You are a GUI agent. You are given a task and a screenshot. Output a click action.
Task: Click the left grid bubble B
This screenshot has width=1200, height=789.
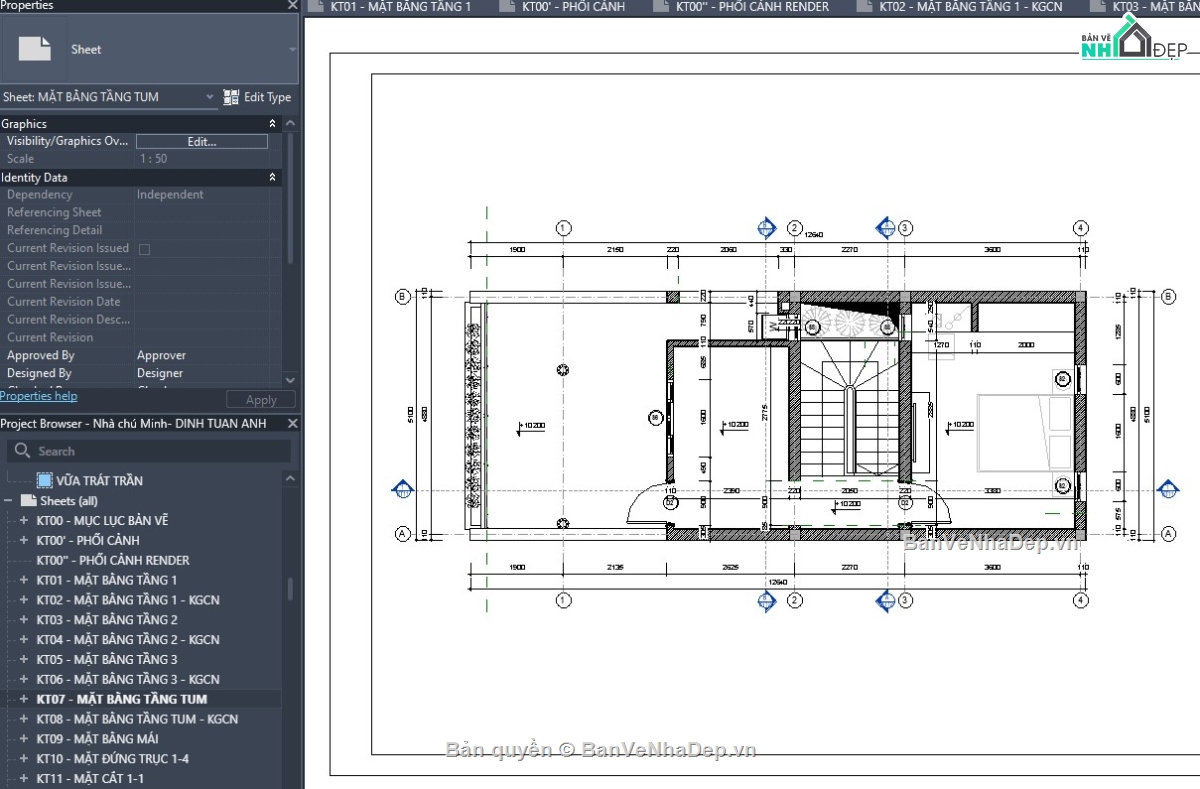[403, 296]
